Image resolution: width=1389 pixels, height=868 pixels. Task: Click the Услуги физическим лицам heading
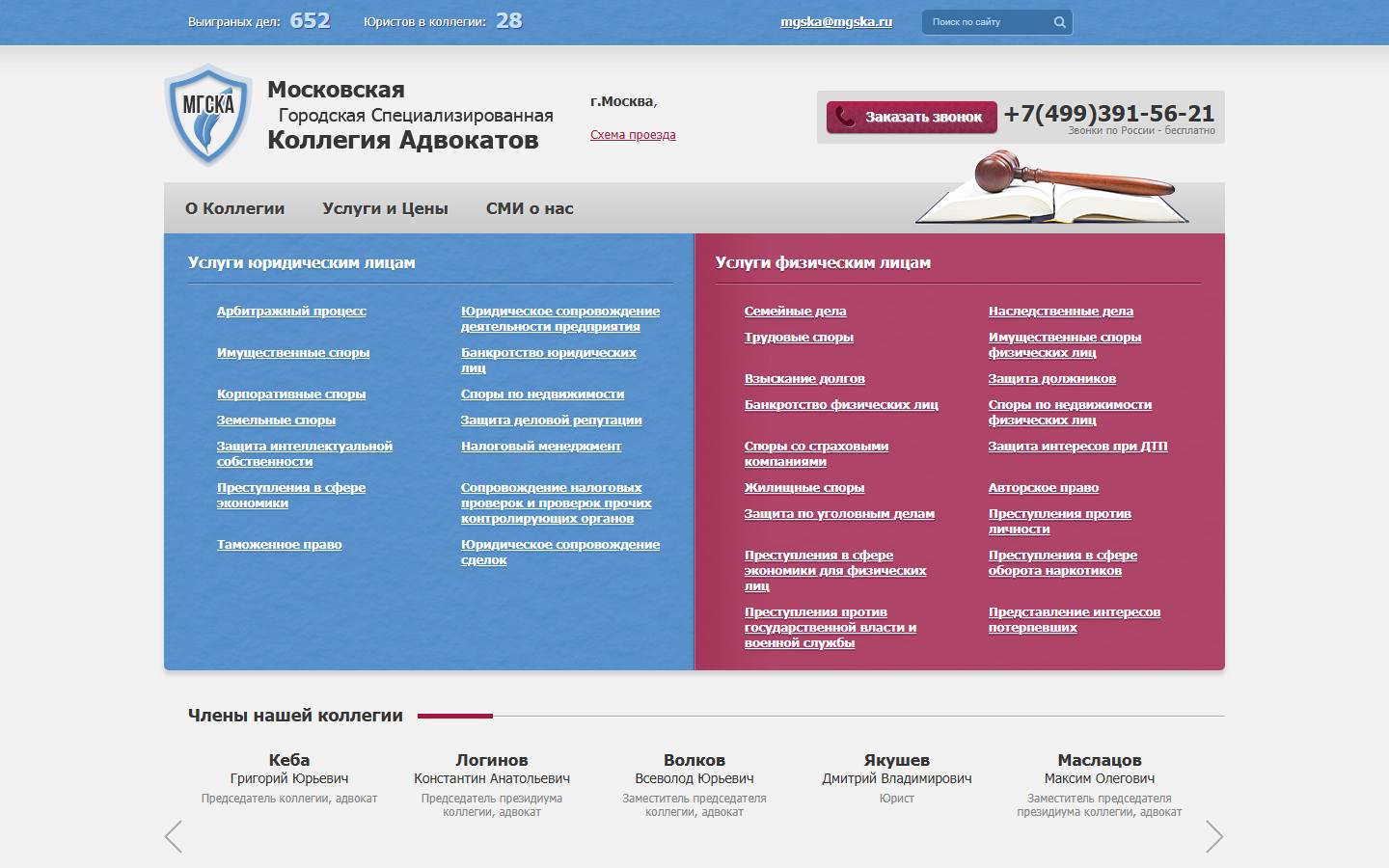coord(823,262)
